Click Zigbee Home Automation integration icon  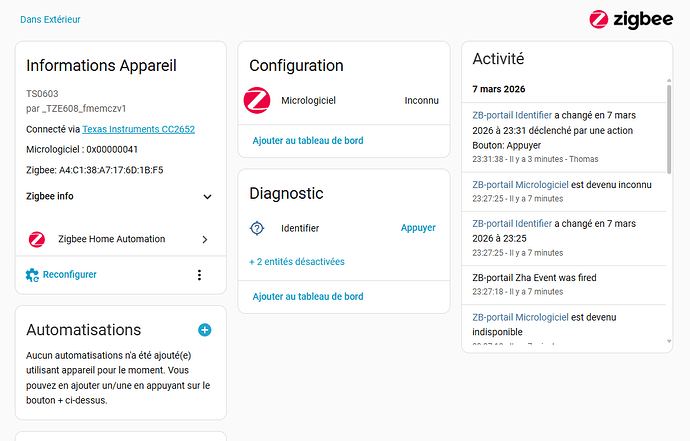pos(37,239)
